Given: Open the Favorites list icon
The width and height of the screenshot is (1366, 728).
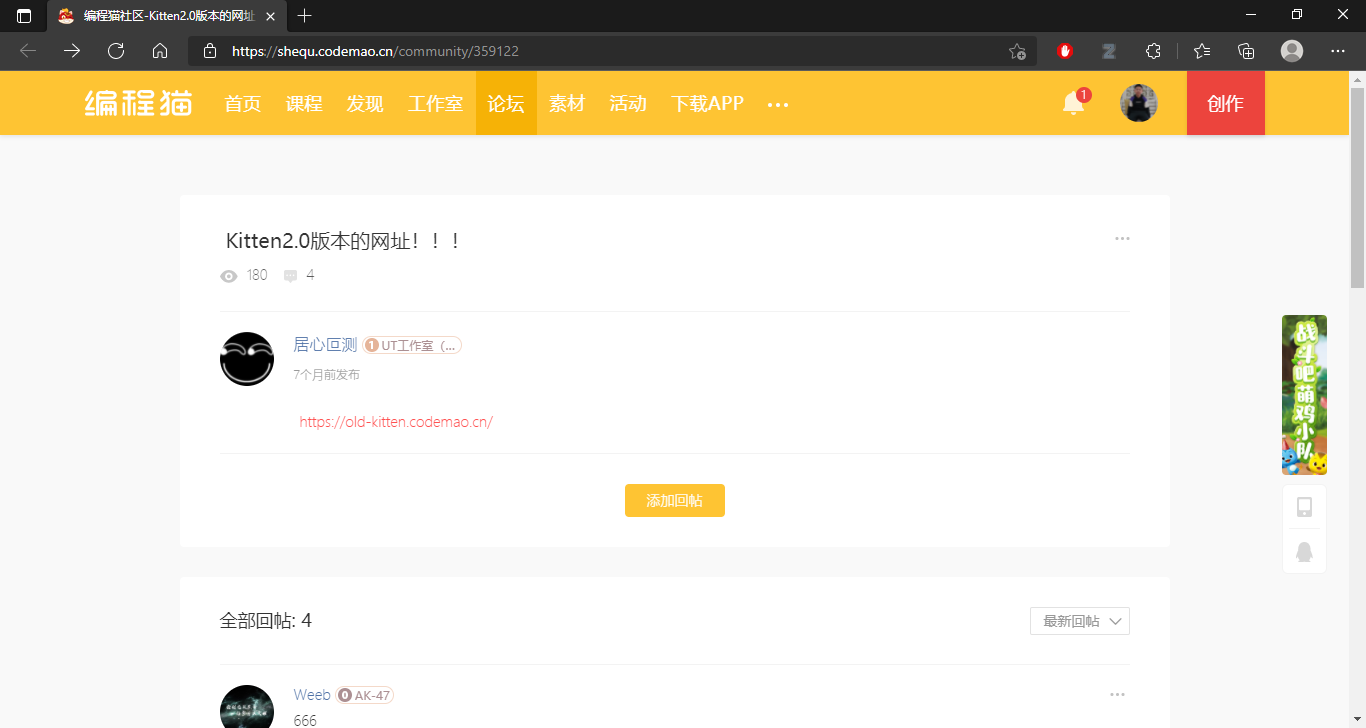Looking at the screenshot, I should tap(1202, 51).
